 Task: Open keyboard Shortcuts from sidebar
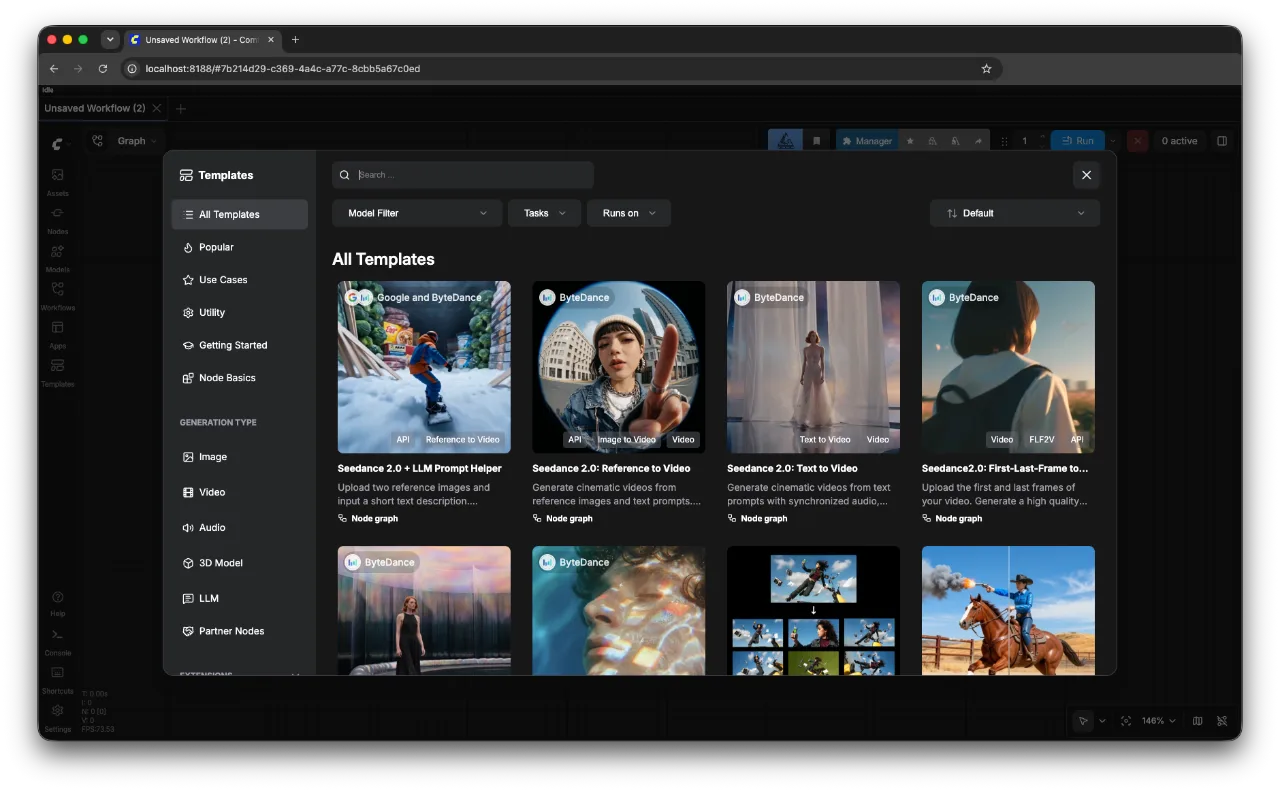[57, 678]
